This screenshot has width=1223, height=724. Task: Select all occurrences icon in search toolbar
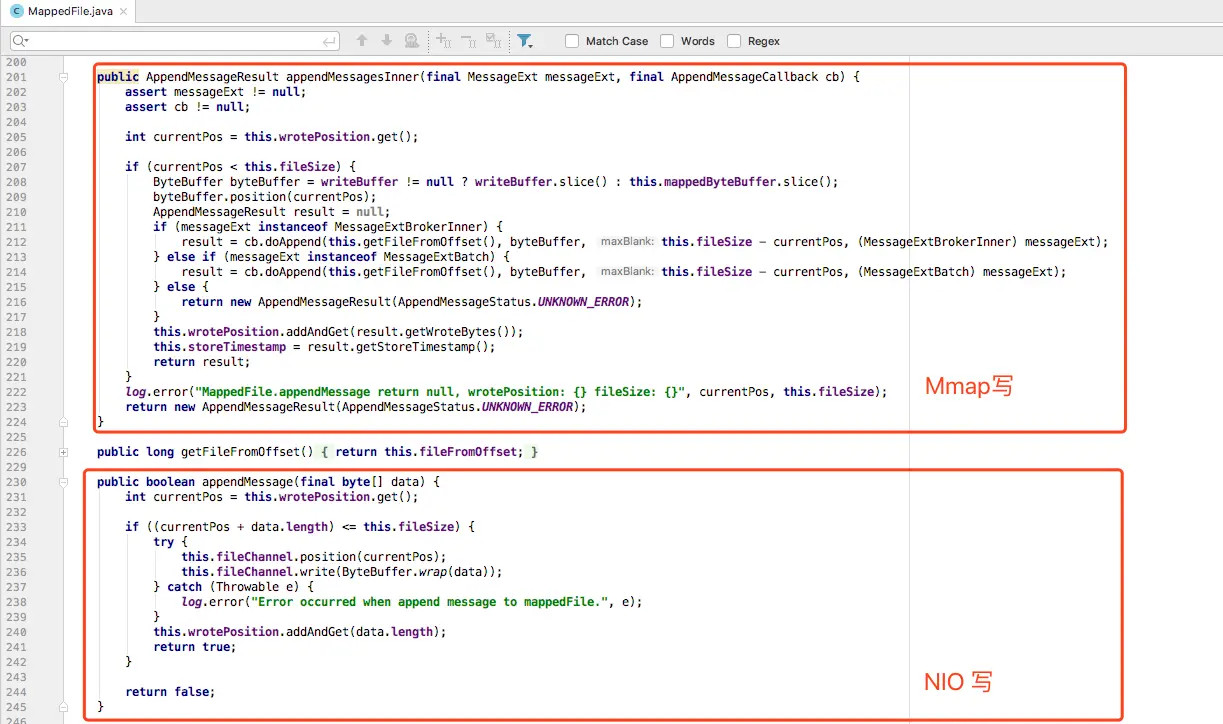tap(493, 41)
